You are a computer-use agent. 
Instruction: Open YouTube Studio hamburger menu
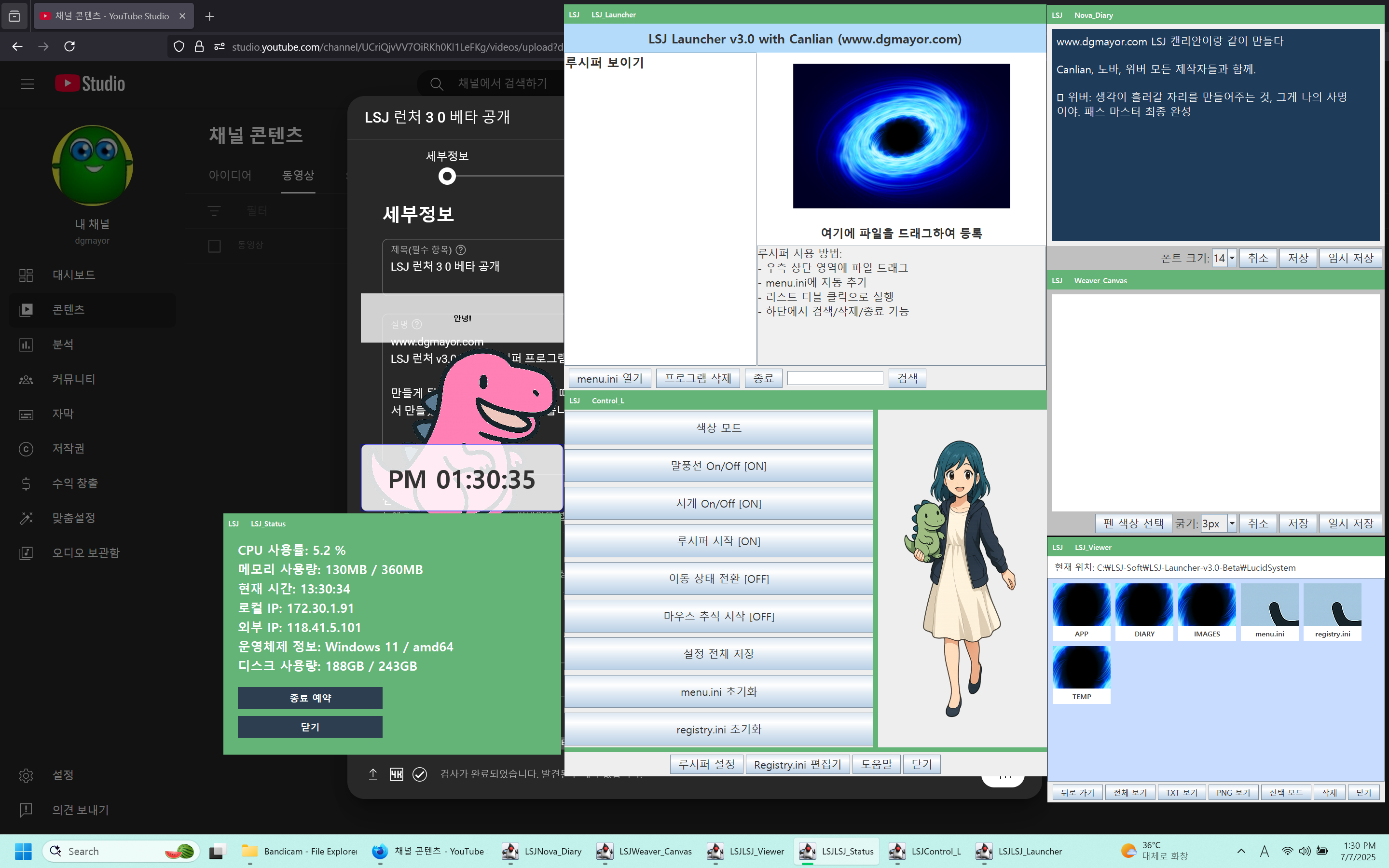coord(27,84)
